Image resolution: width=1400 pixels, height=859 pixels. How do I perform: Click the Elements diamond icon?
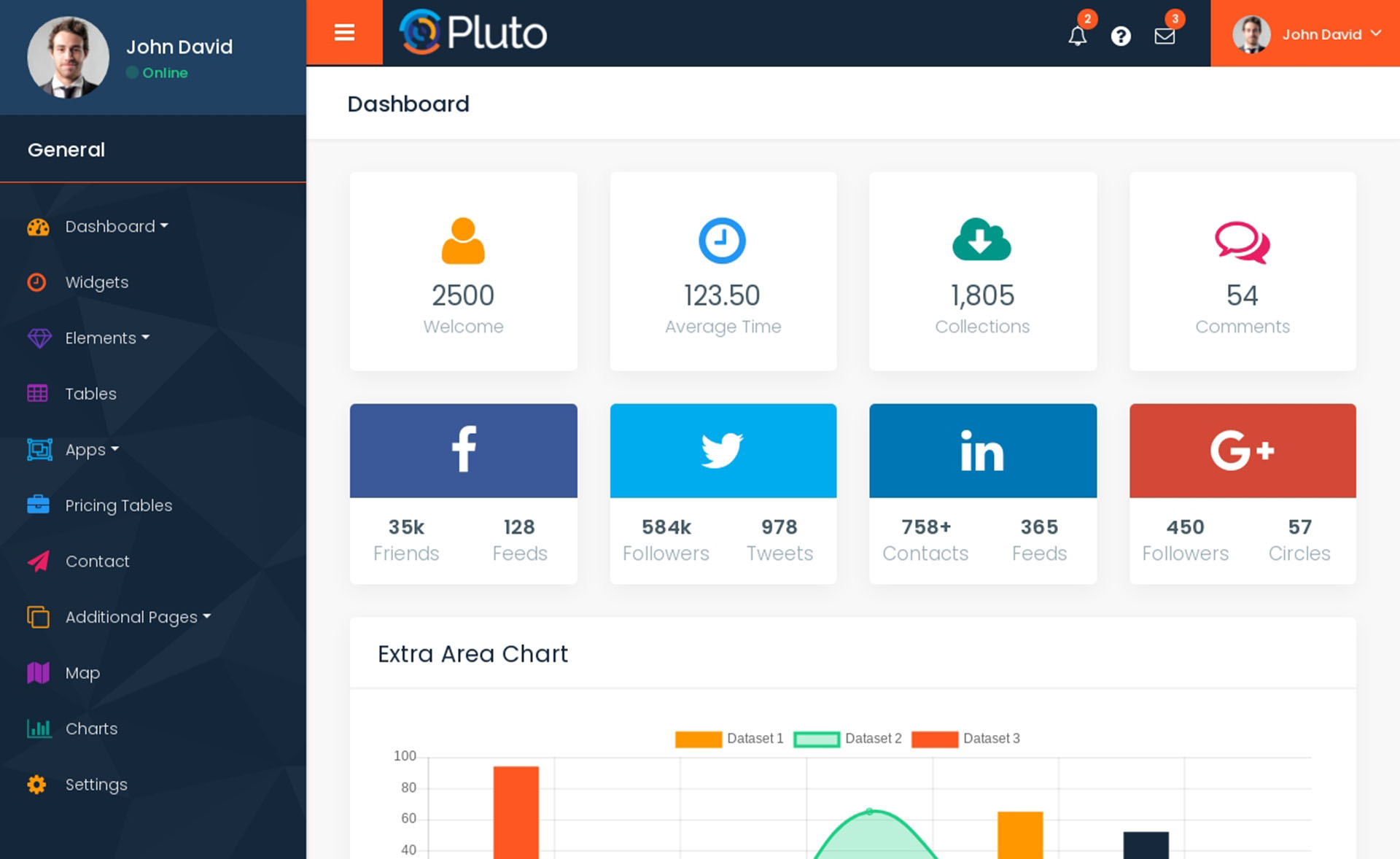[x=37, y=337]
